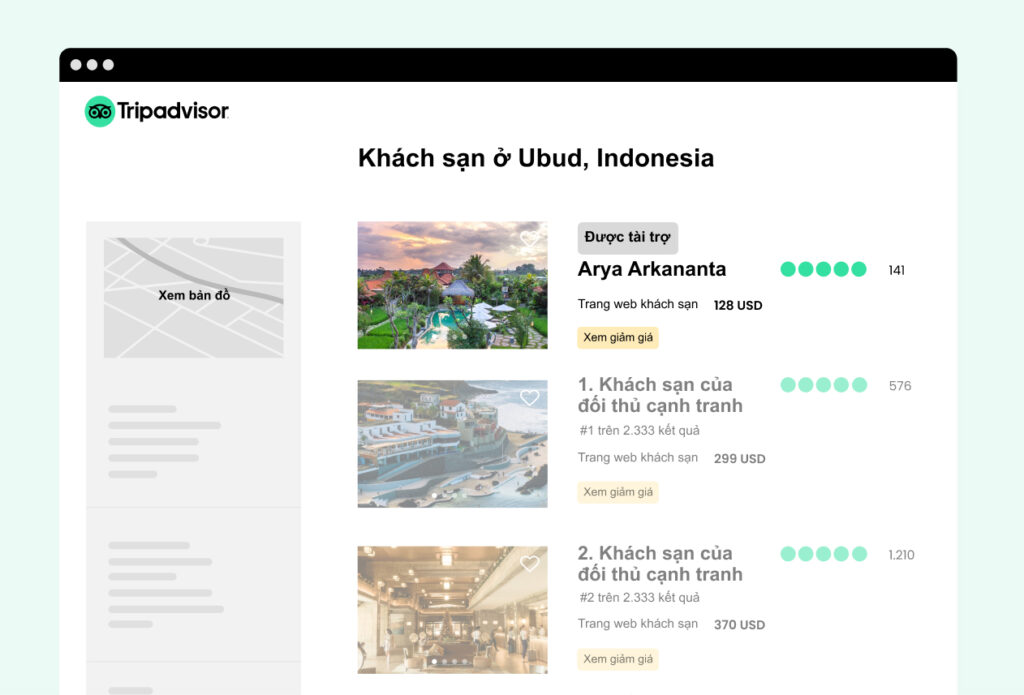Click Trang web khách sạn beside 128 USD
1024x695 pixels.
click(x=637, y=304)
